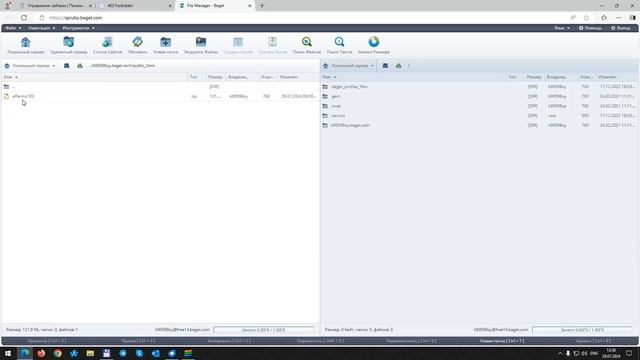Click the Удалить [Ctrl+8] bottom button
The height and width of the screenshot is (360, 640).
[x=593, y=341]
